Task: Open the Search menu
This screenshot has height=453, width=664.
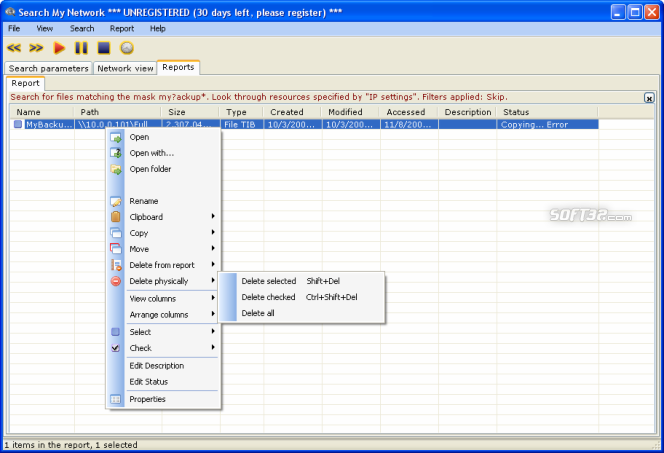Action: click(x=82, y=28)
